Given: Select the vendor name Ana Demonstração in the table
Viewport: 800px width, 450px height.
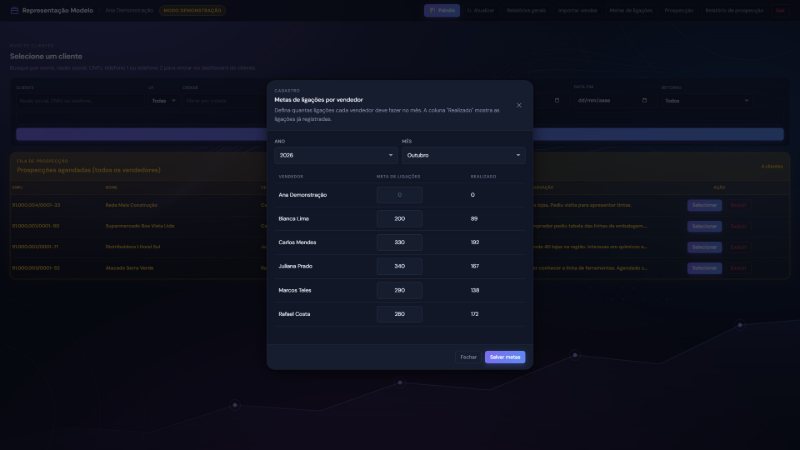Looking at the screenshot, I should click(303, 195).
